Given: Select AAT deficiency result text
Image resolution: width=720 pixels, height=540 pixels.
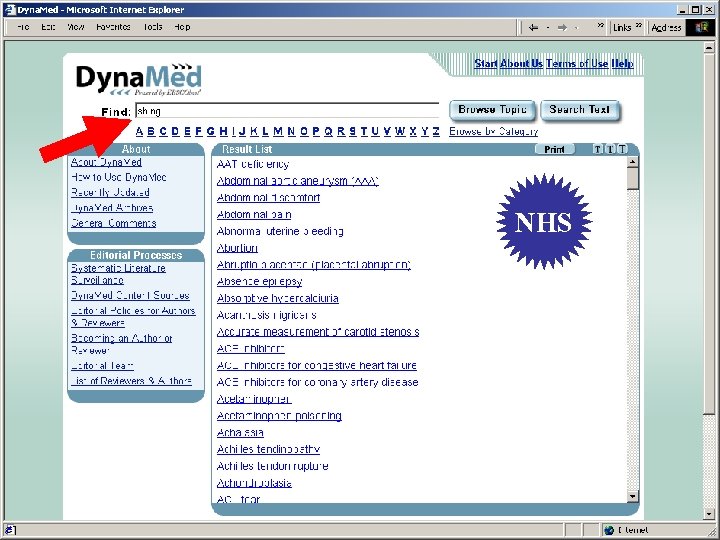Looking at the screenshot, I should (x=253, y=164).
